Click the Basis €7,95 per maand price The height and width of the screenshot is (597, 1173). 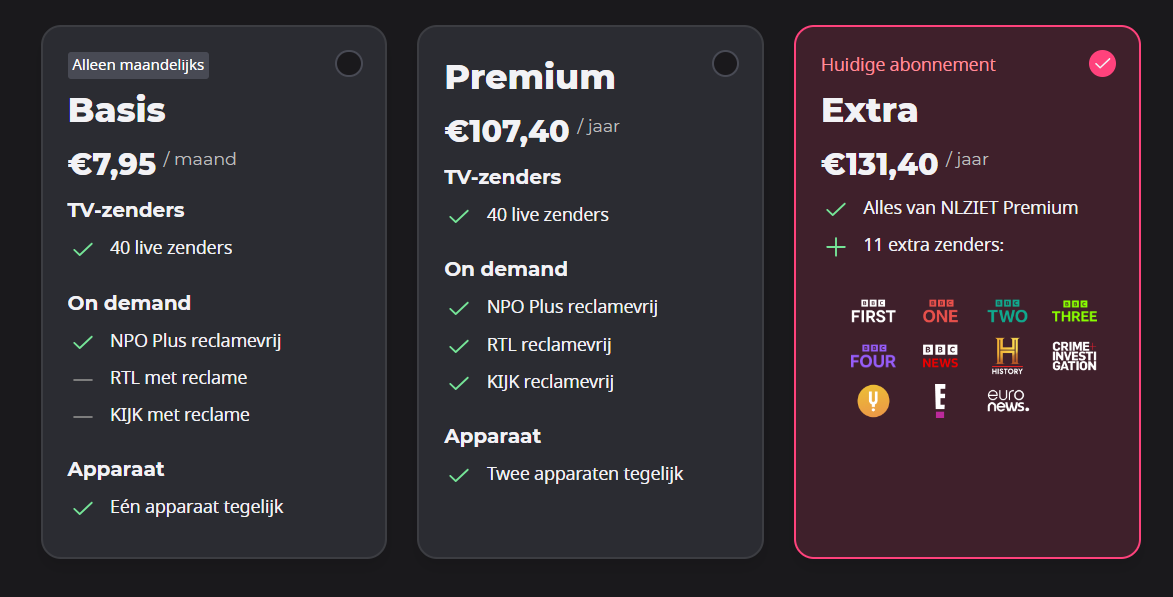click(152, 162)
